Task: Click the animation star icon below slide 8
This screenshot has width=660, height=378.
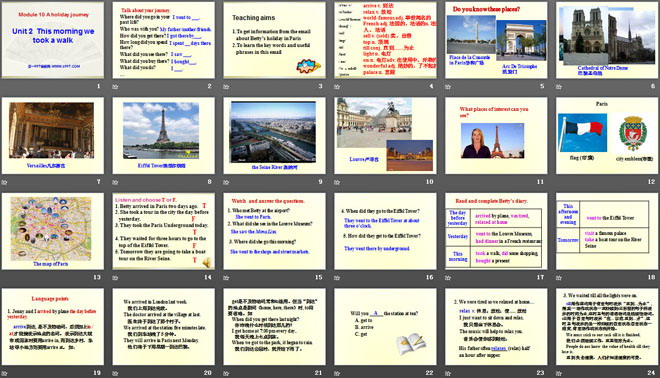Action: pos(115,182)
